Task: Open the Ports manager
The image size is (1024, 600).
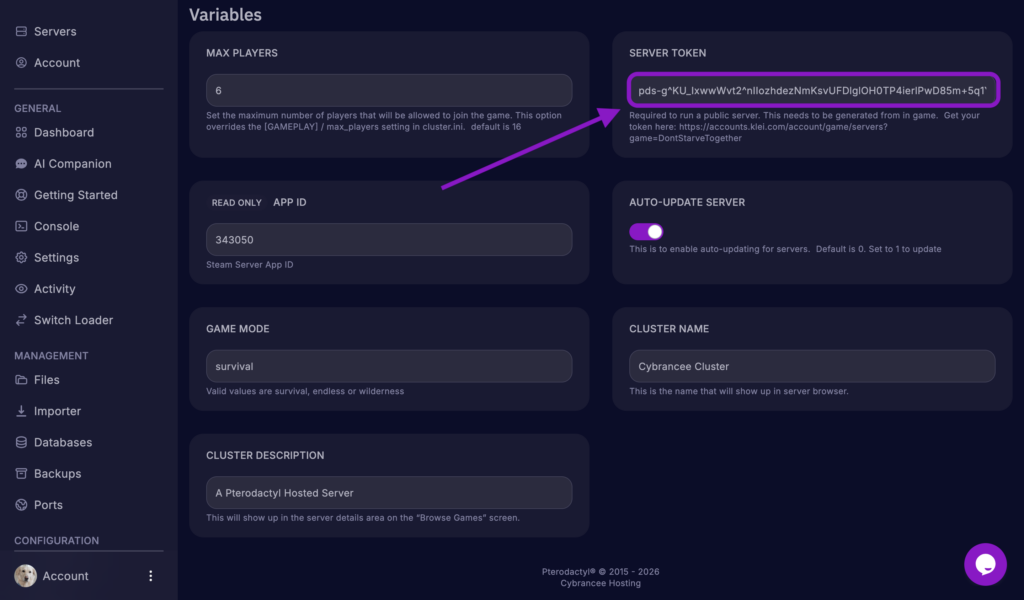Action: click(21, 504)
